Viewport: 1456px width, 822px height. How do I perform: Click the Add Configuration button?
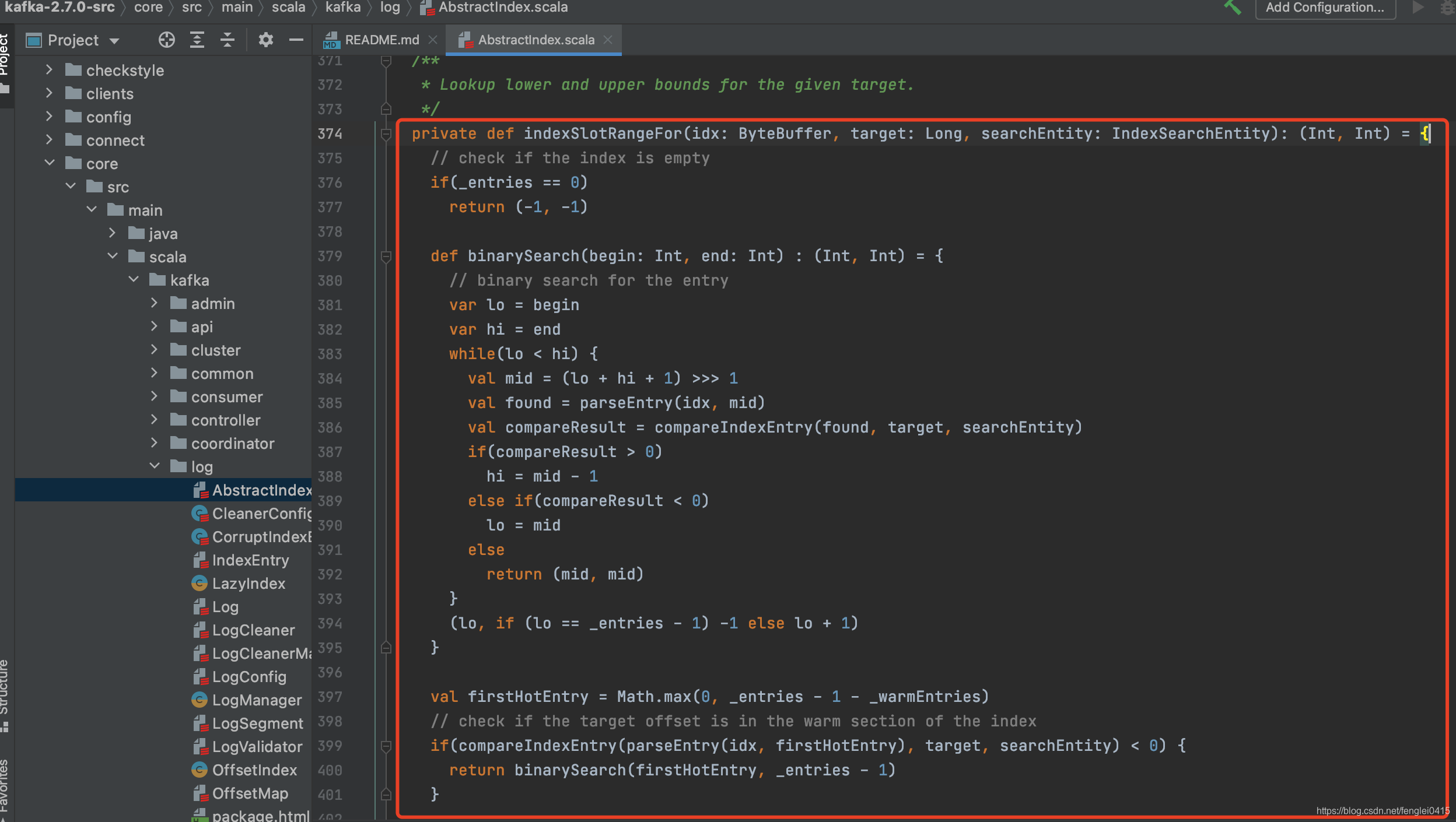tap(1324, 8)
